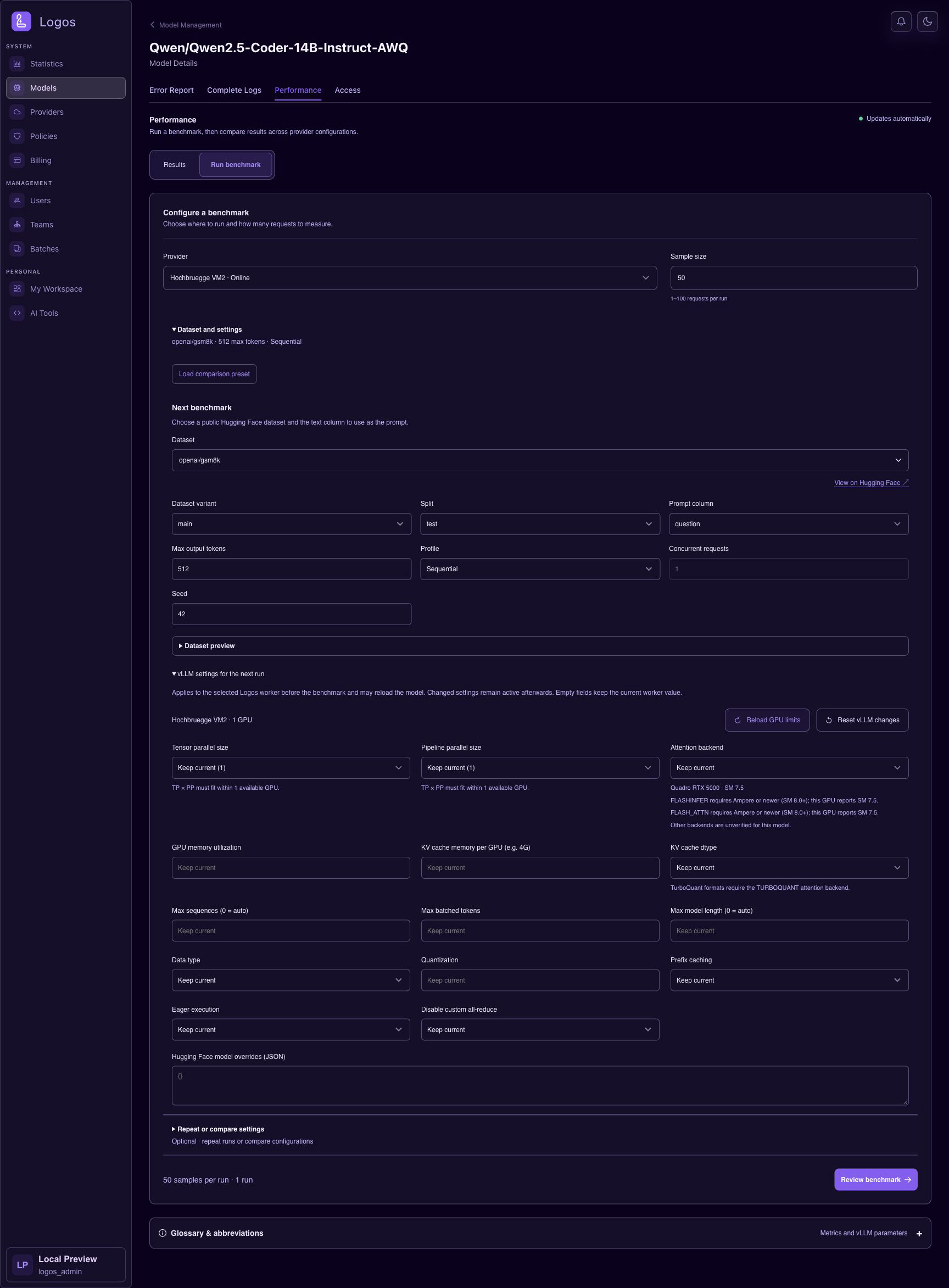The height and width of the screenshot is (1288, 949).
Task: Click the GPU memory utilization field
Action: click(291, 867)
